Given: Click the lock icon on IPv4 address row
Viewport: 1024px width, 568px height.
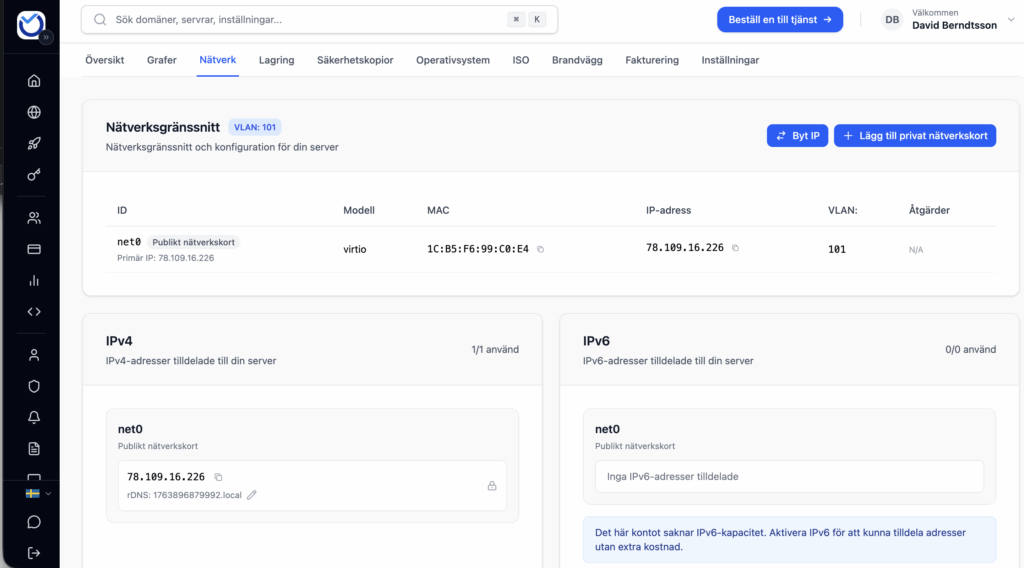Looking at the screenshot, I should point(492,486).
